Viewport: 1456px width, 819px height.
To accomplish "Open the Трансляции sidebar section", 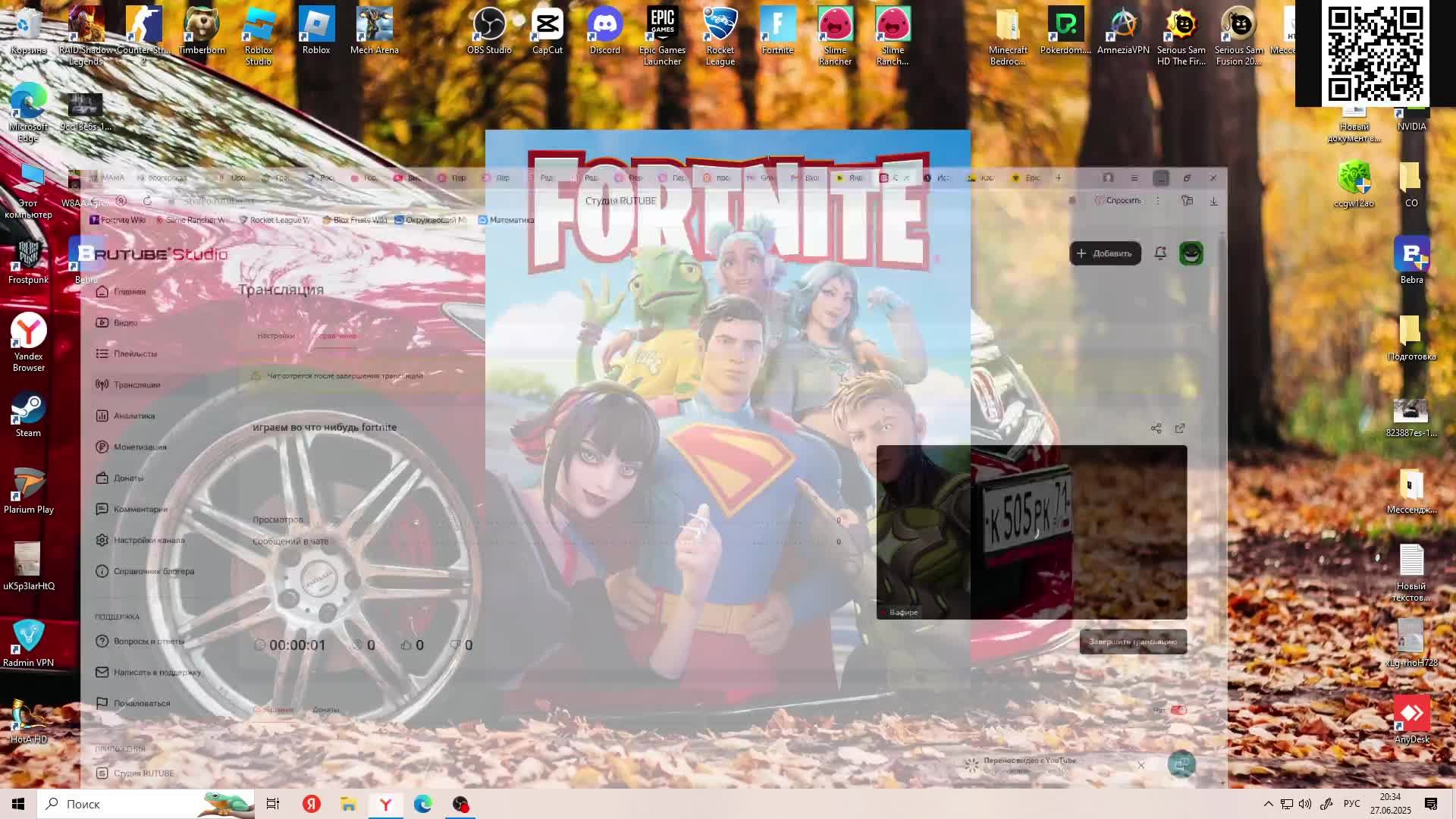I will 136,384.
